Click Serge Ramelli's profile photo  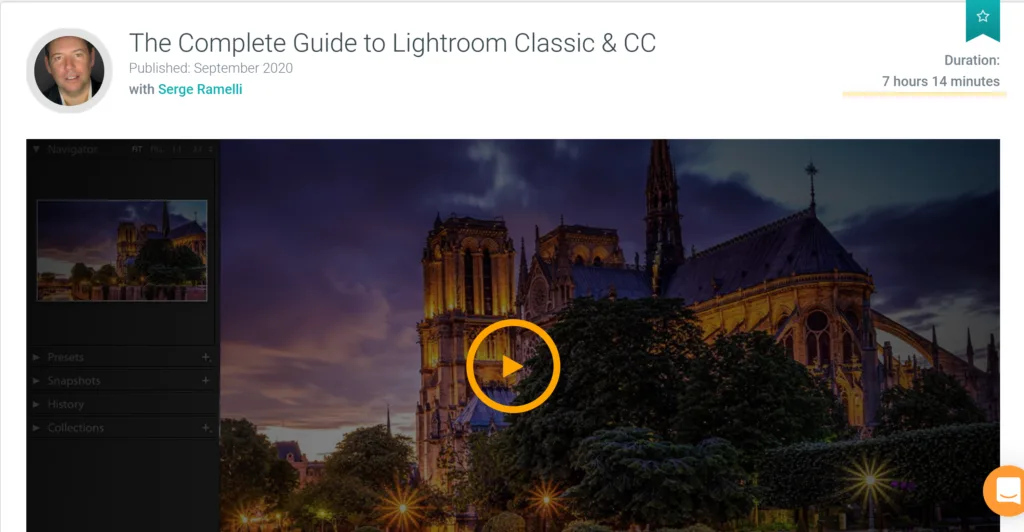click(69, 70)
